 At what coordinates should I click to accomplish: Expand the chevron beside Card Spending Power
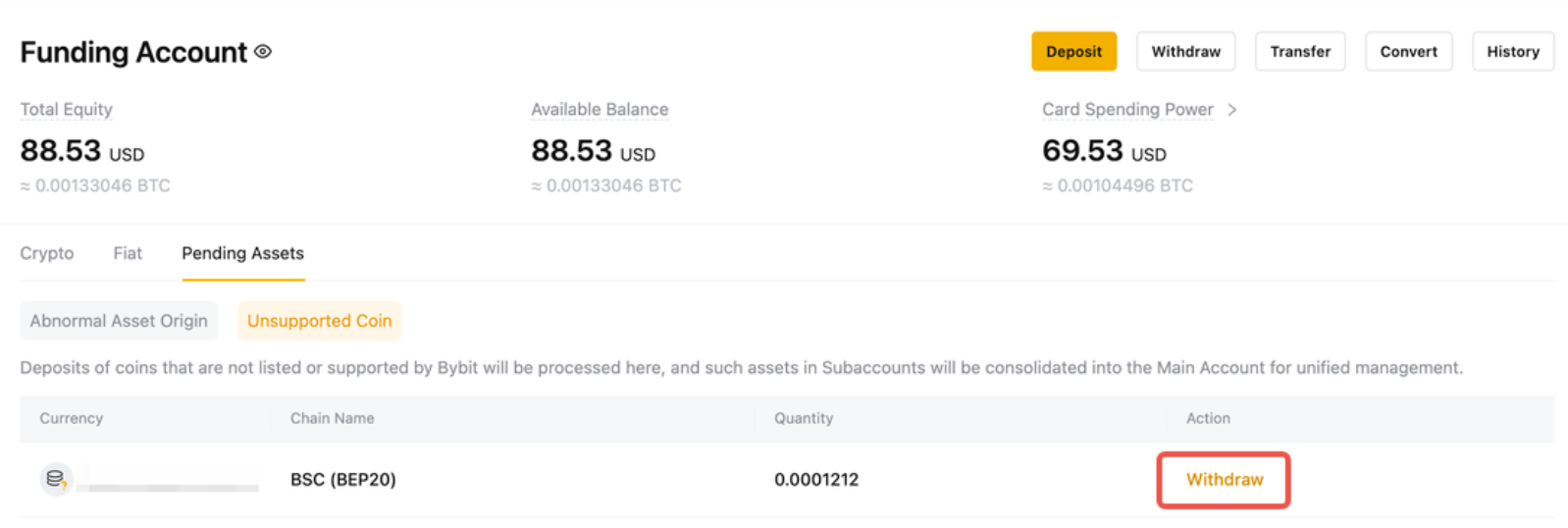(x=1232, y=109)
